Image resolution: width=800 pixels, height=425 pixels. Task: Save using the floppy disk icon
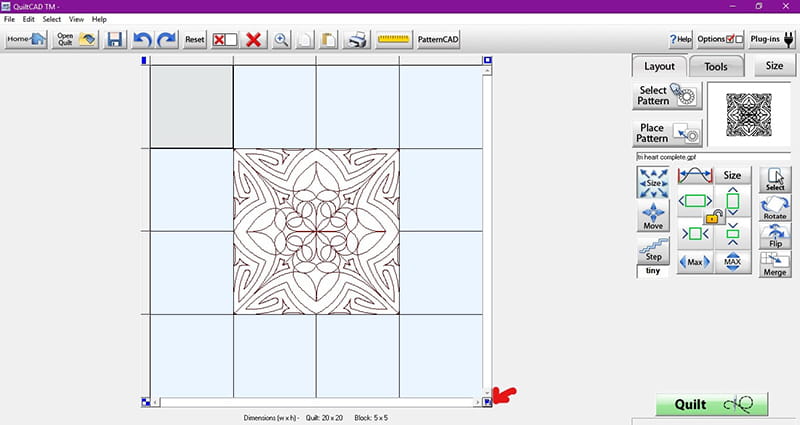[114, 40]
